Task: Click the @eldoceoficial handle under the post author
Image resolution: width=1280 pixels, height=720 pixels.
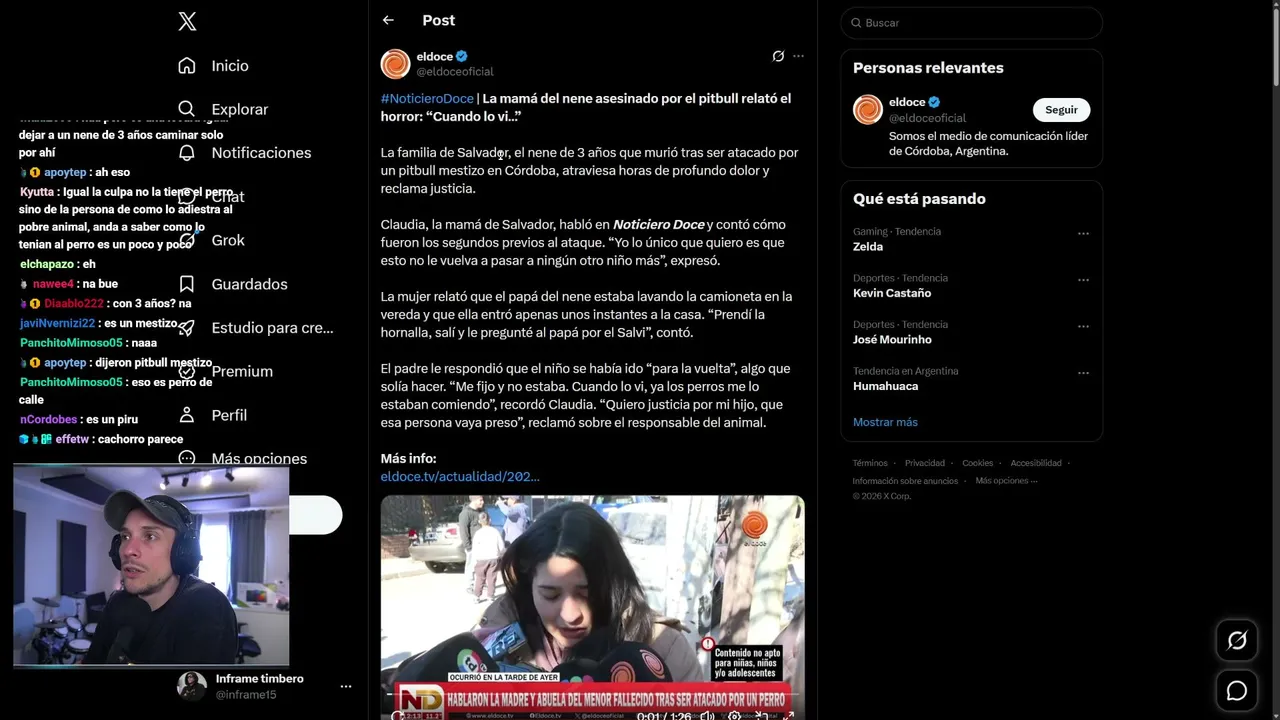Action: pos(455,72)
